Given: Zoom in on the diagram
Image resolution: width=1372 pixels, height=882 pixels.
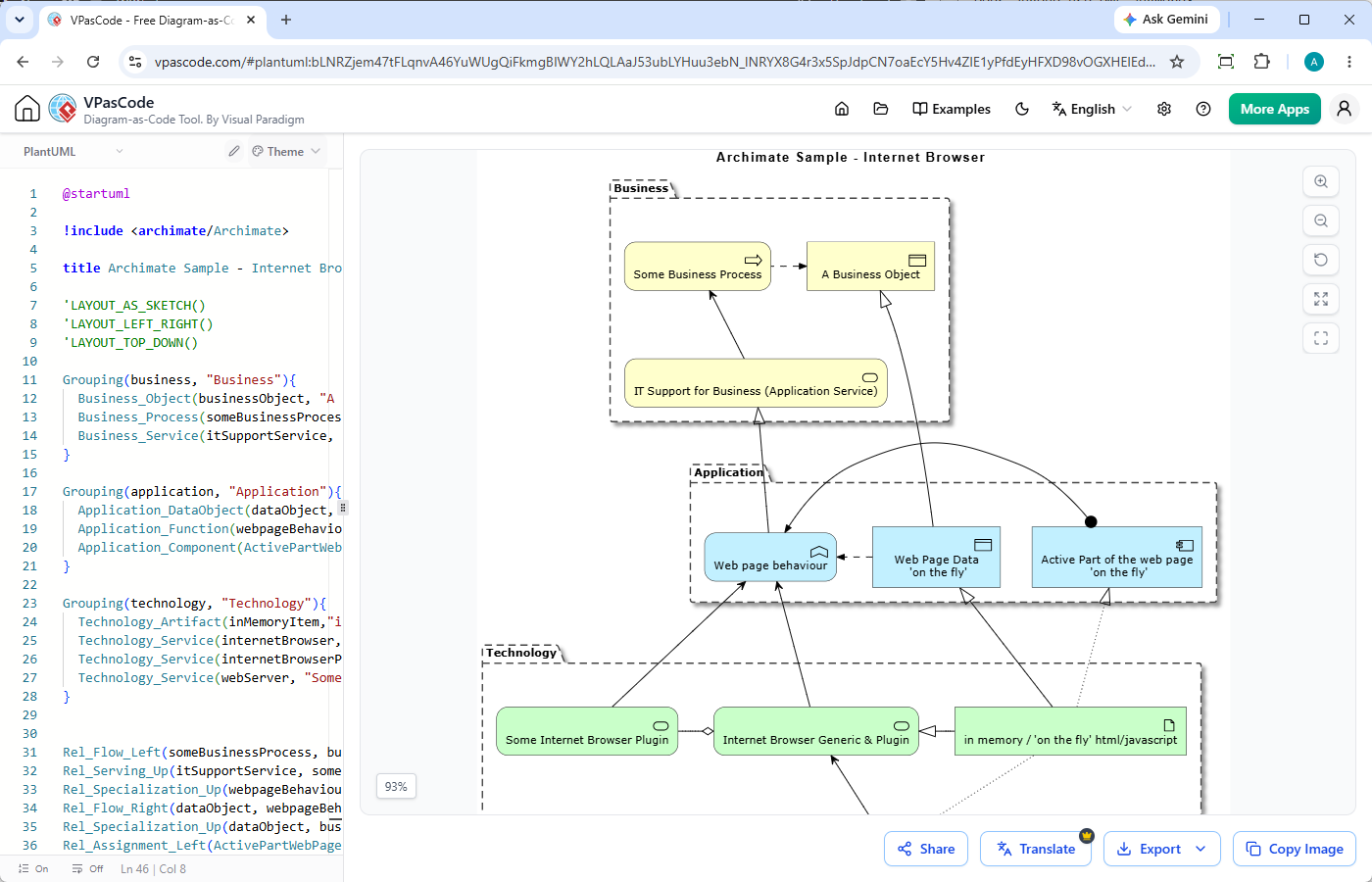Looking at the screenshot, I should point(1321,181).
